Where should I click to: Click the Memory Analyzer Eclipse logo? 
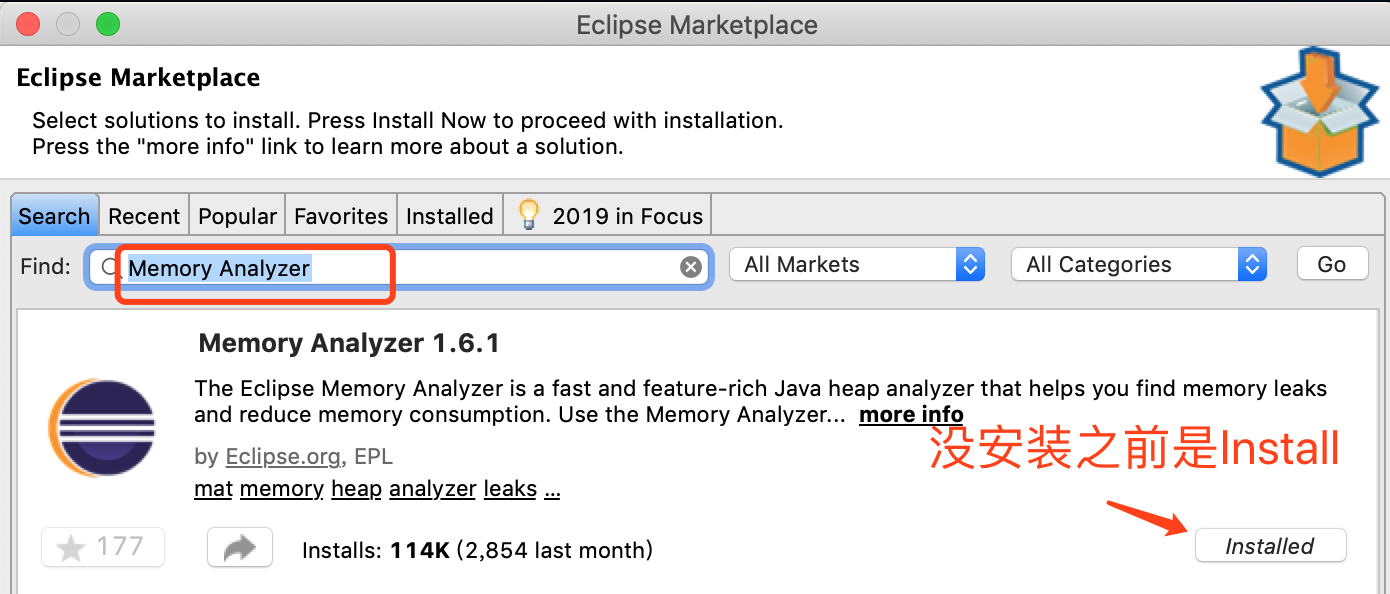click(102, 428)
